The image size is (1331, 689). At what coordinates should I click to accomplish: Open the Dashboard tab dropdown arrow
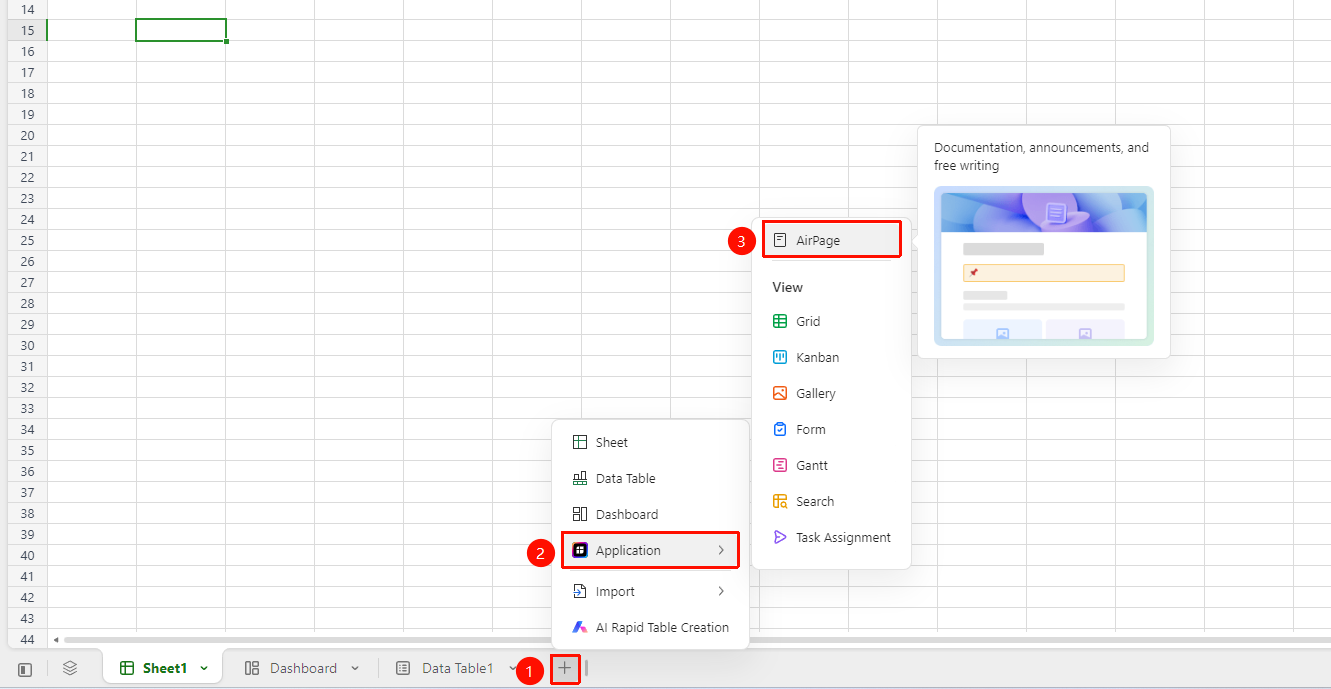(354, 668)
